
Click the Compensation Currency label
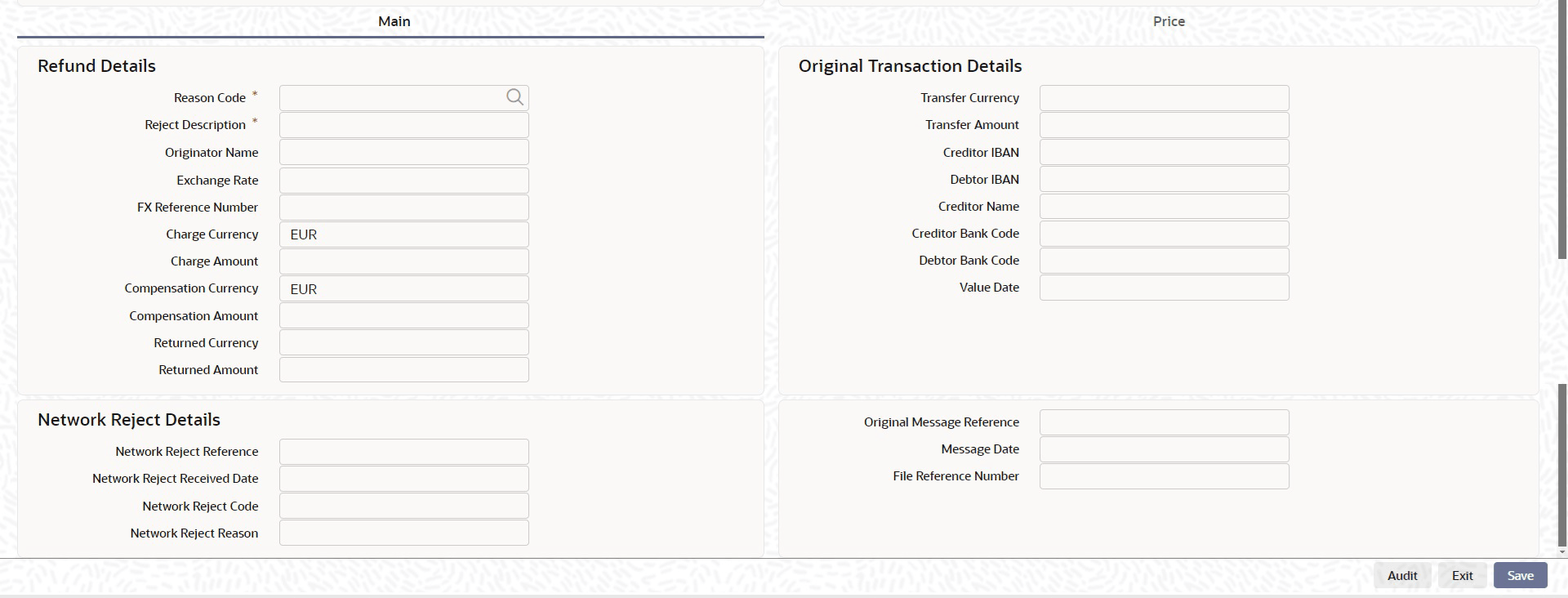point(191,288)
